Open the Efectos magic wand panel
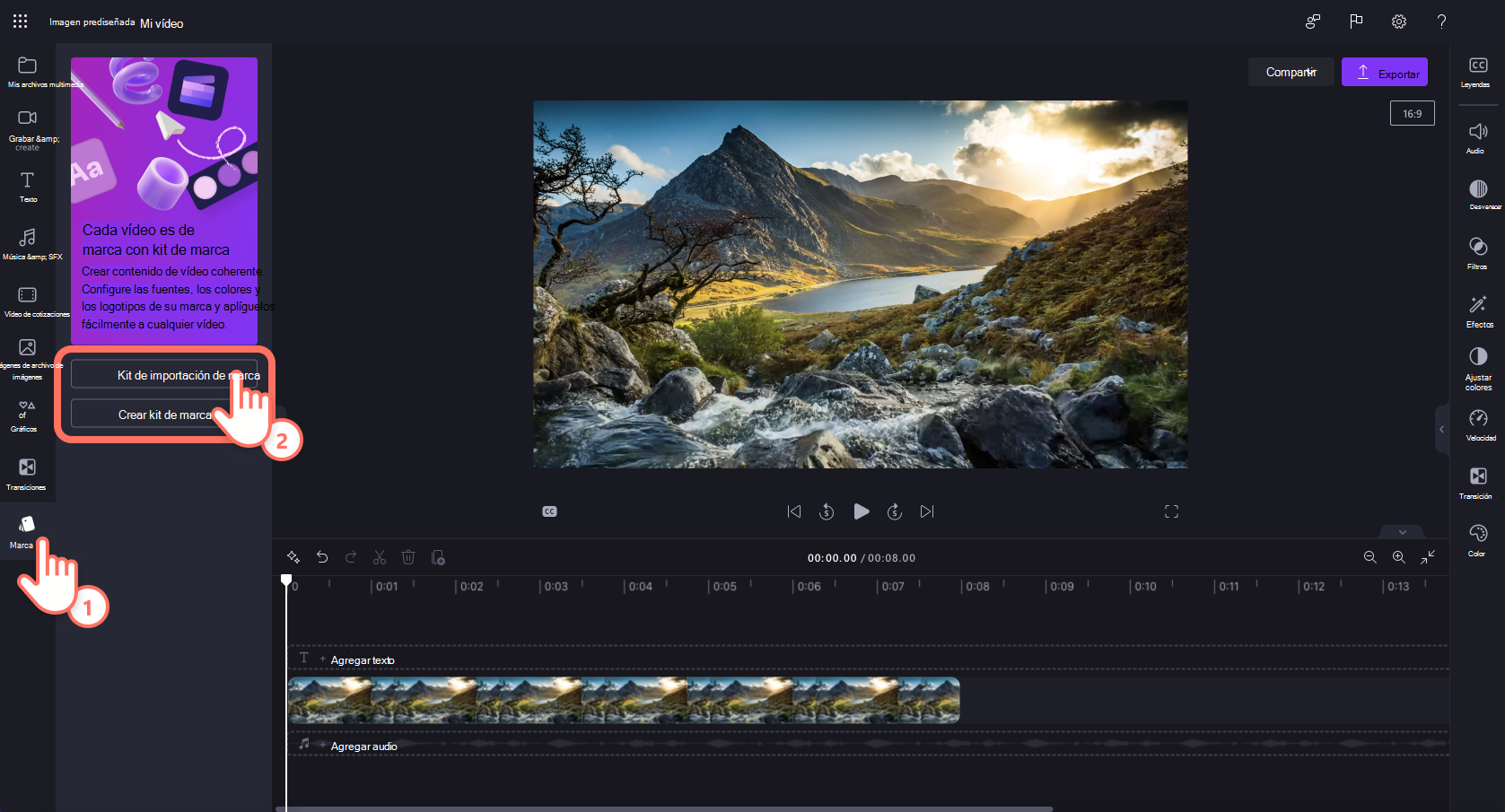1505x812 pixels. click(1477, 310)
